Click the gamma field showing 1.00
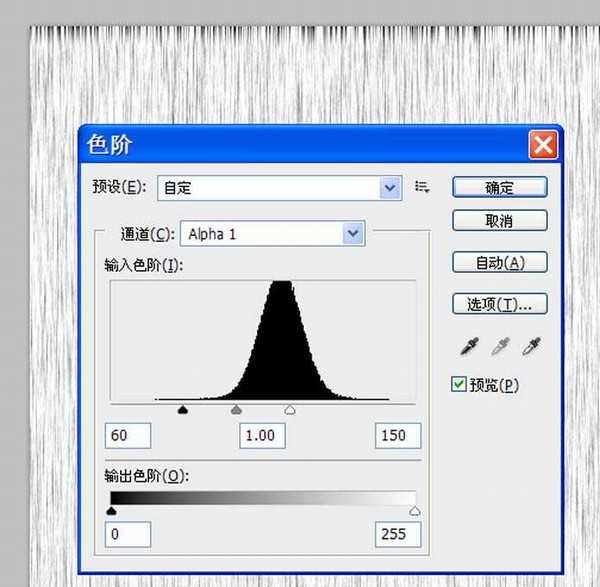This screenshot has width=600, height=587. tap(262, 435)
